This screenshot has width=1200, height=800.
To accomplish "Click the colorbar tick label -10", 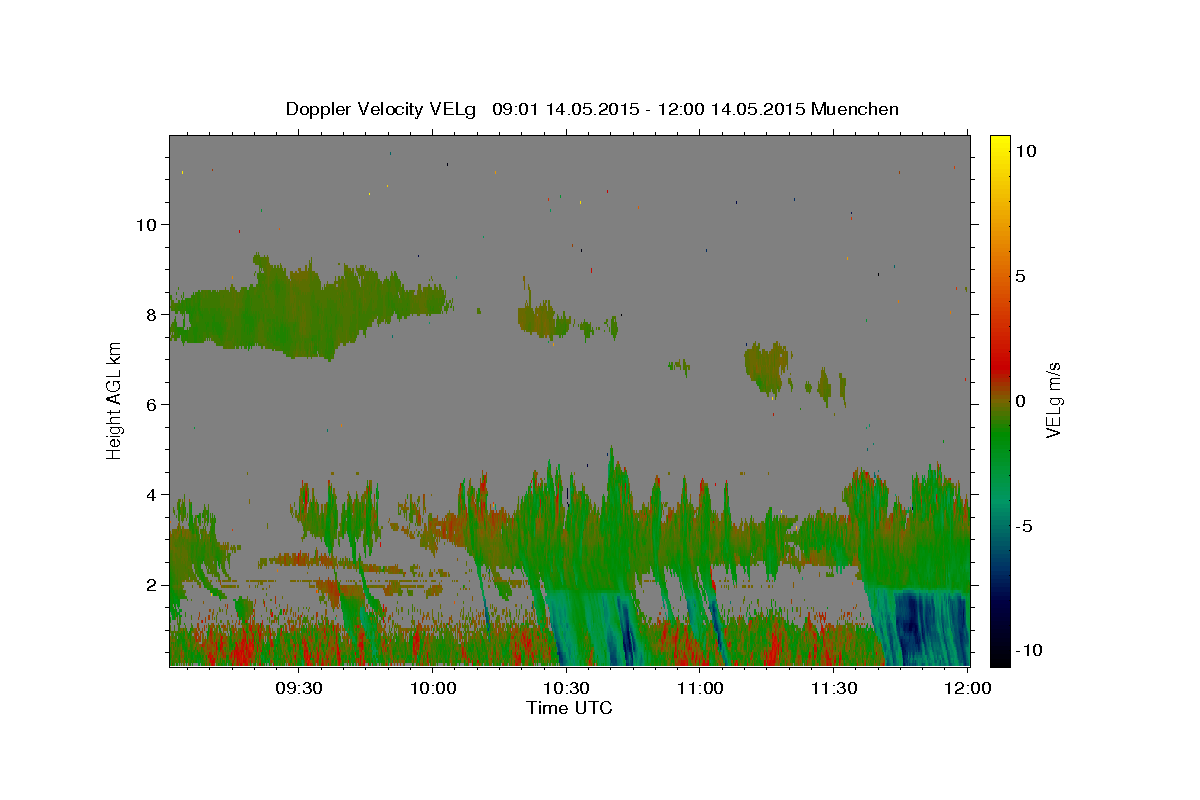I will pyautogui.click(x=1029, y=650).
